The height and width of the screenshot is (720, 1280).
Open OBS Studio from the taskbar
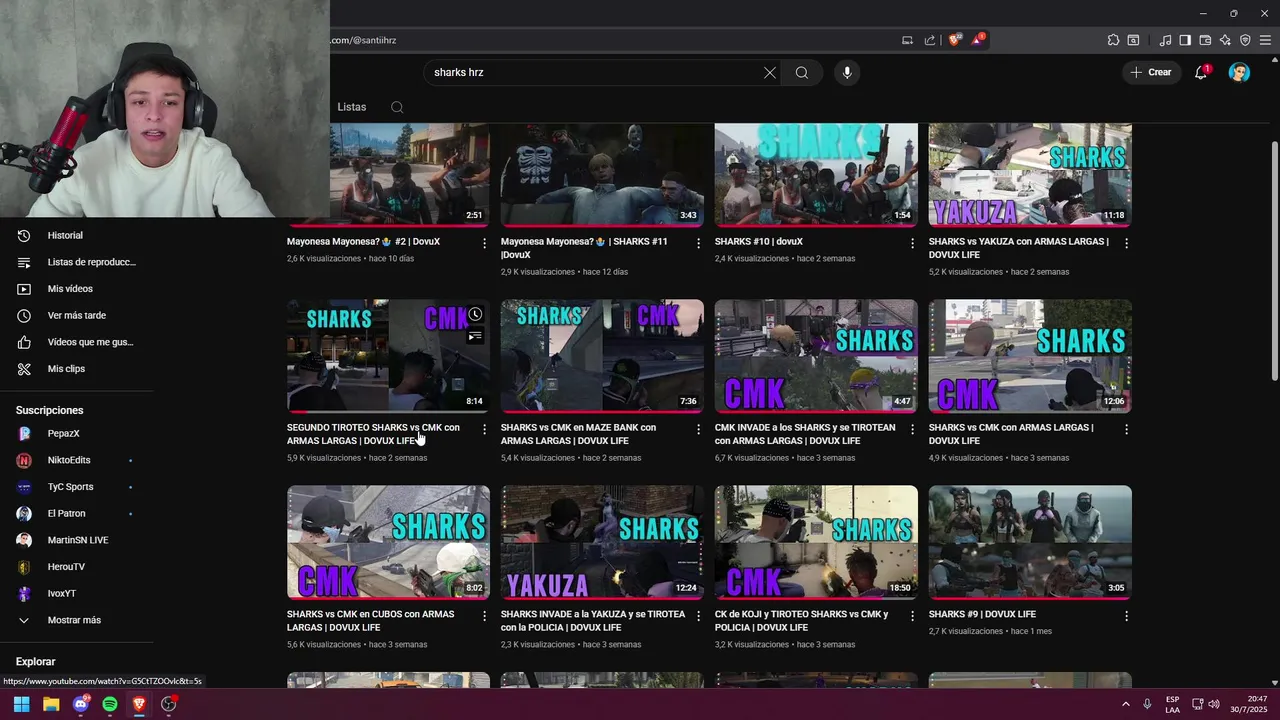(168, 704)
